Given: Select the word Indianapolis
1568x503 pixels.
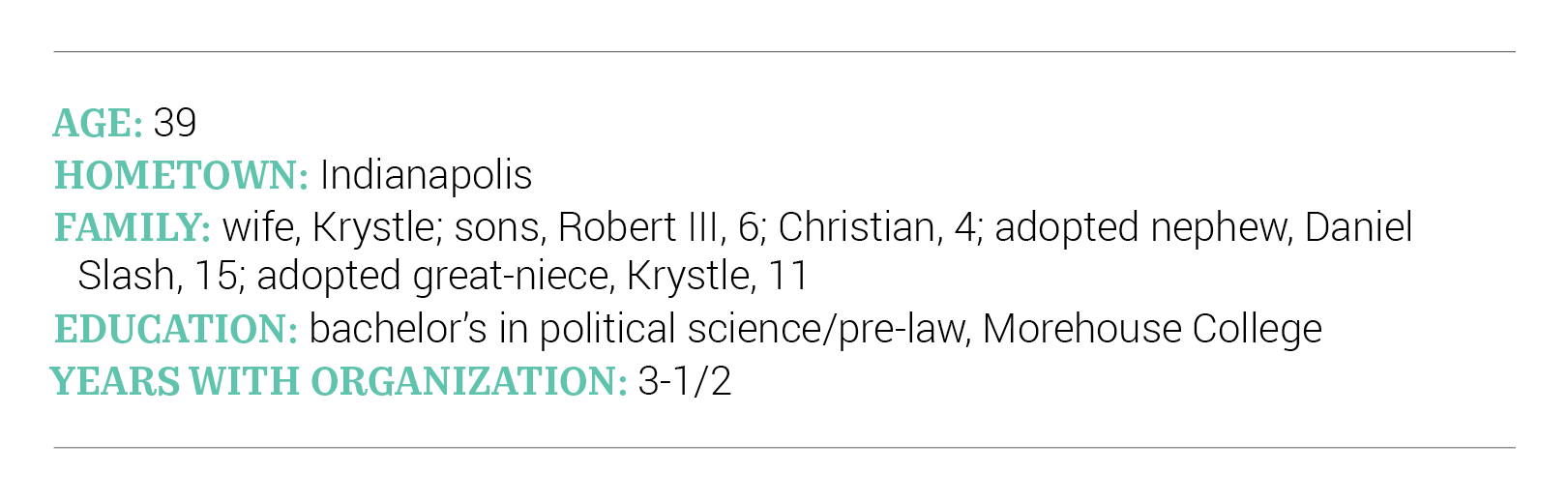Looking at the screenshot, I should pos(426,175).
